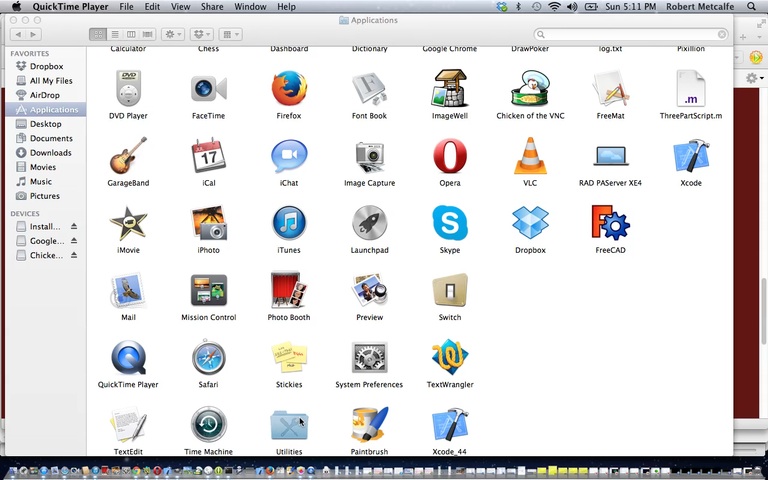768x480 pixels.
Task: Switch Finder to Cover Flow view
Action: pyautogui.click(x=147, y=34)
